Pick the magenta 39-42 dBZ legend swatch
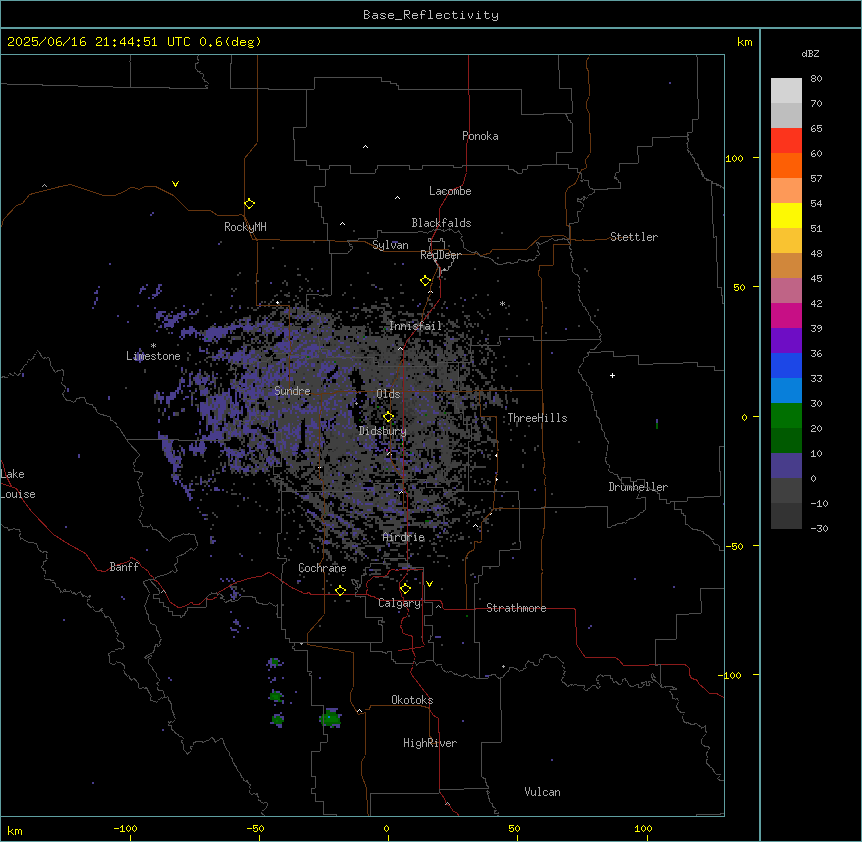Image resolution: width=862 pixels, height=842 pixels. (786, 315)
